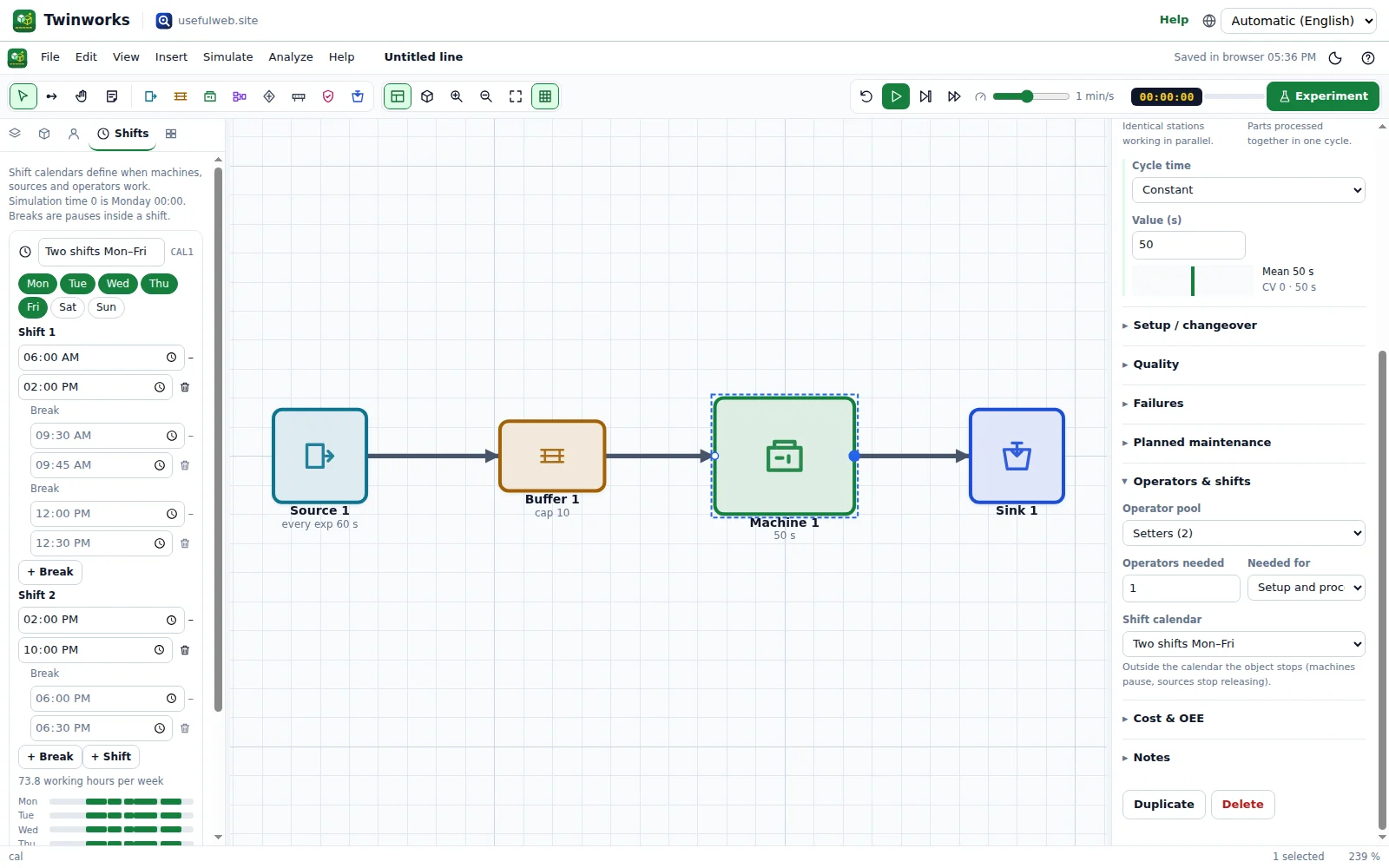The width and height of the screenshot is (1389, 868).
Task: Open the Simulate menu
Action: (228, 57)
